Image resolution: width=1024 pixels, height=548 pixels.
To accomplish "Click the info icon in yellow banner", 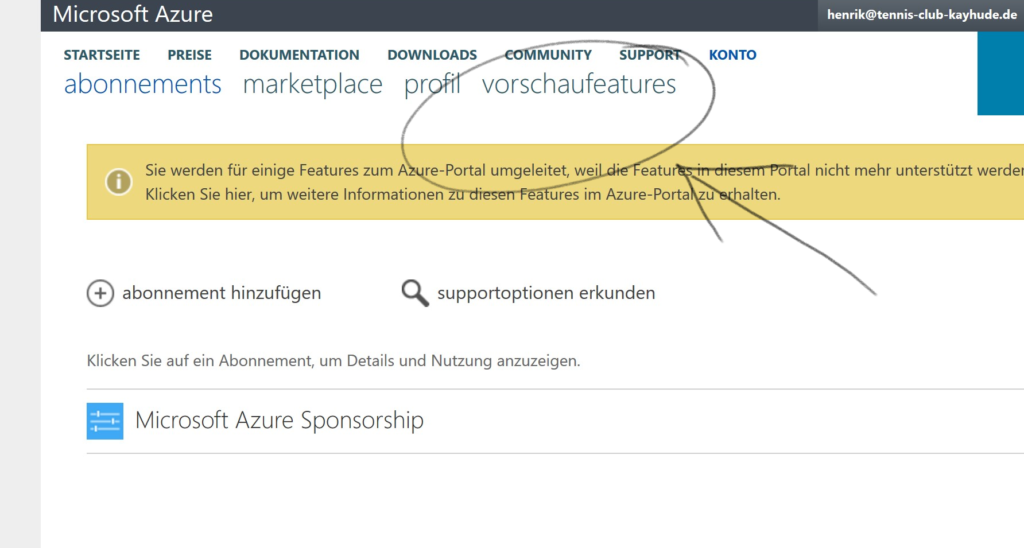I will tap(119, 182).
